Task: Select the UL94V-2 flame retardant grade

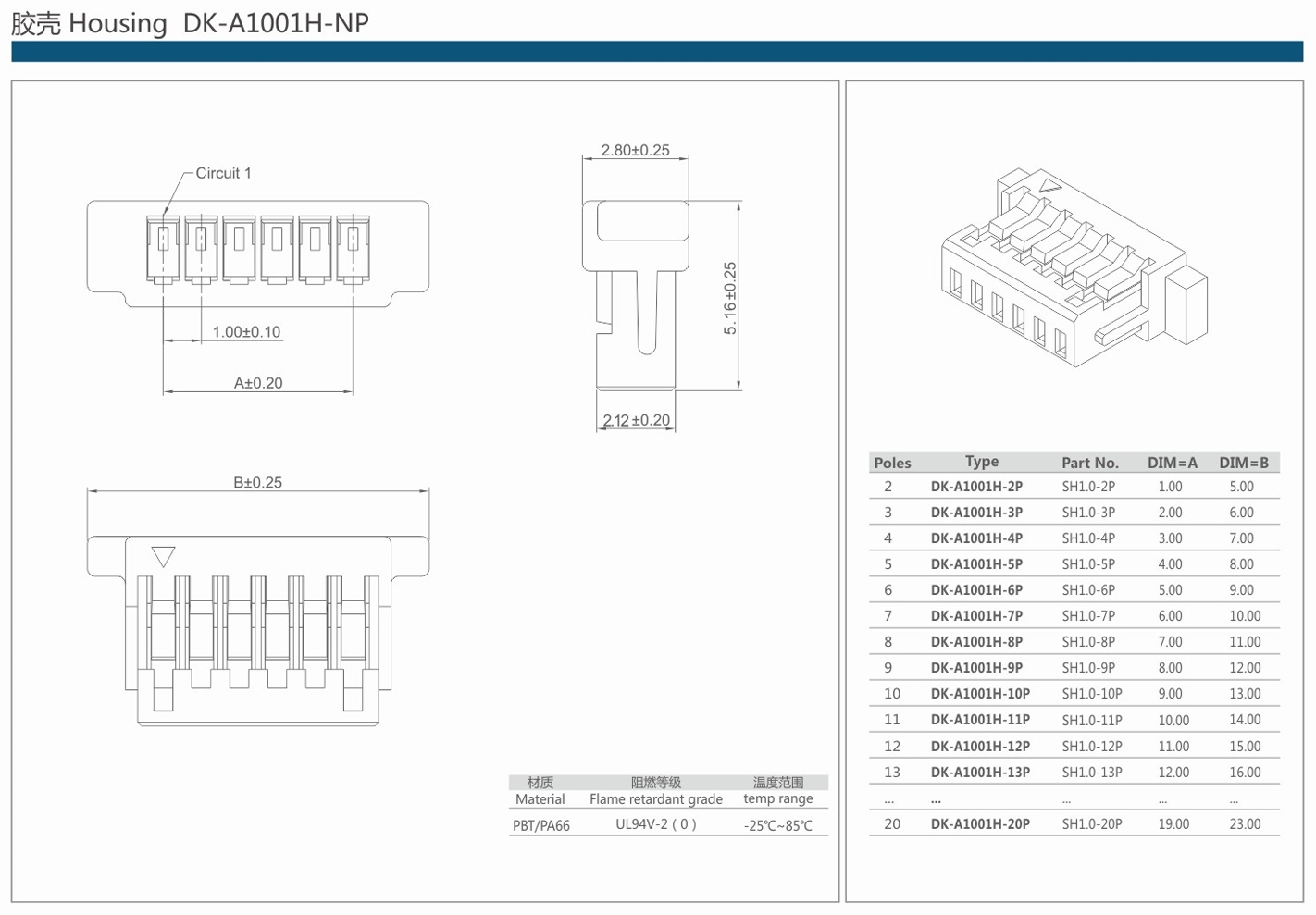Action: [655, 824]
